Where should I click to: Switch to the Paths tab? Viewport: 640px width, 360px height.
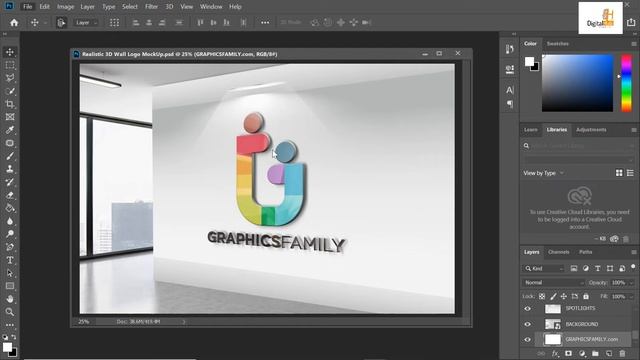[585, 252]
